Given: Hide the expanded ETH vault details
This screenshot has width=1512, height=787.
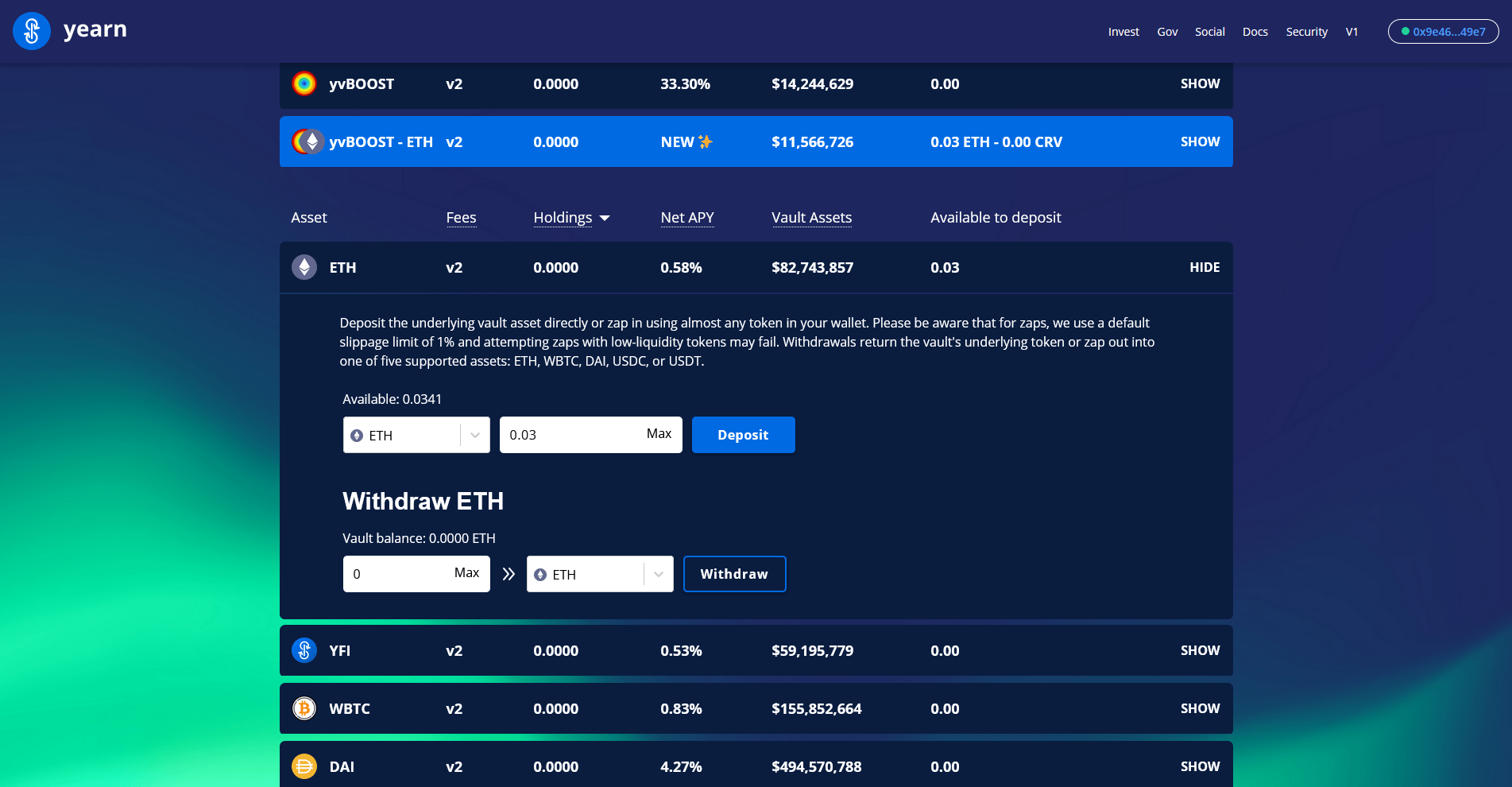Looking at the screenshot, I should click(x=1204, y=267).
